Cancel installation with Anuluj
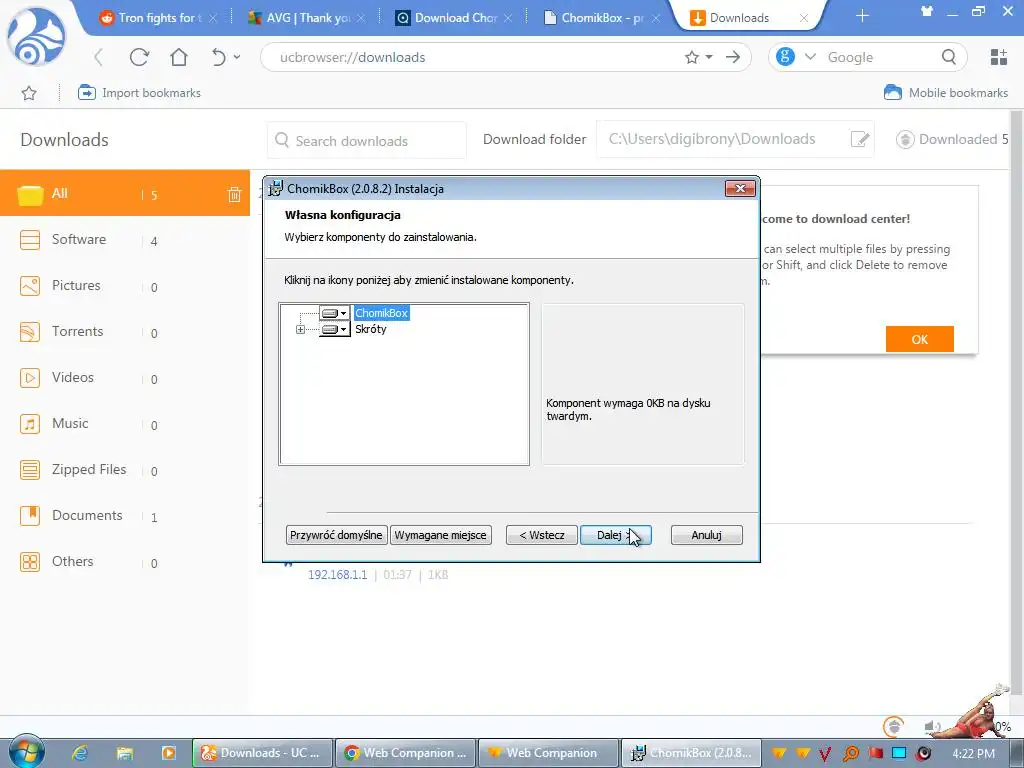Viewport: 1024px width, 768px height. pos(707,535)
